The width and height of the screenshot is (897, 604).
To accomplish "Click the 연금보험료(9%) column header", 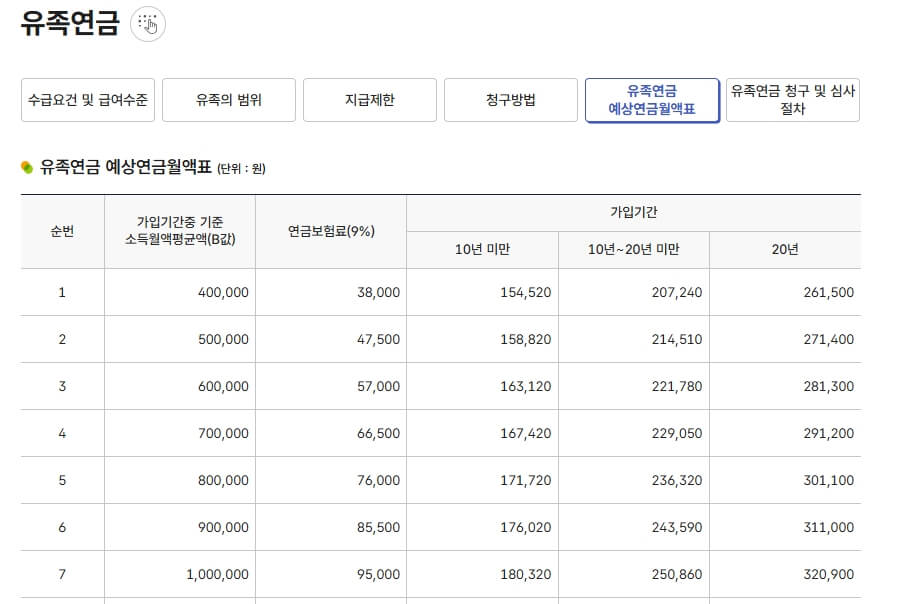I will tap(332, 229).
